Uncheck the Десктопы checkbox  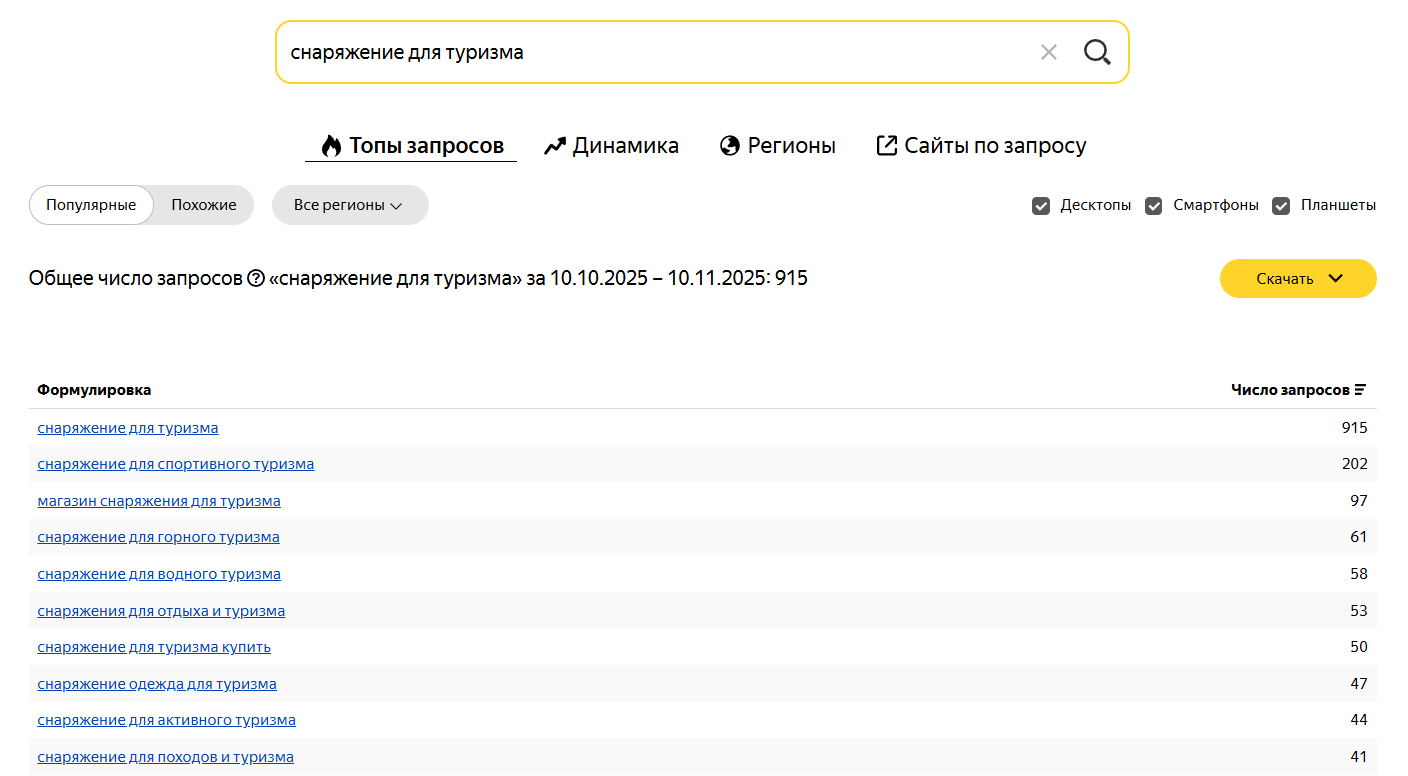[x=1041, y=206]
